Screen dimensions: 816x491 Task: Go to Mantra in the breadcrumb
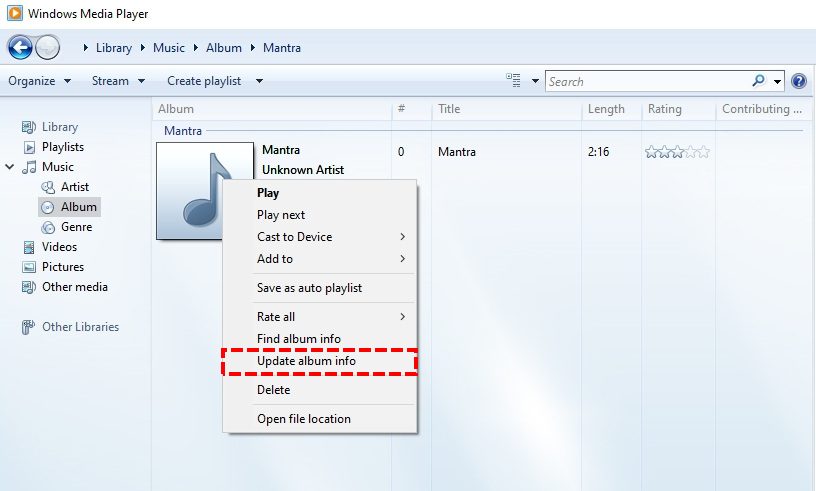click(x=282, y=48)
